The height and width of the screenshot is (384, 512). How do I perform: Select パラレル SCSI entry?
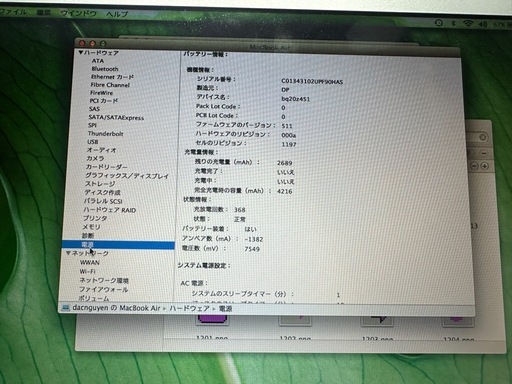tap(103, 201)
